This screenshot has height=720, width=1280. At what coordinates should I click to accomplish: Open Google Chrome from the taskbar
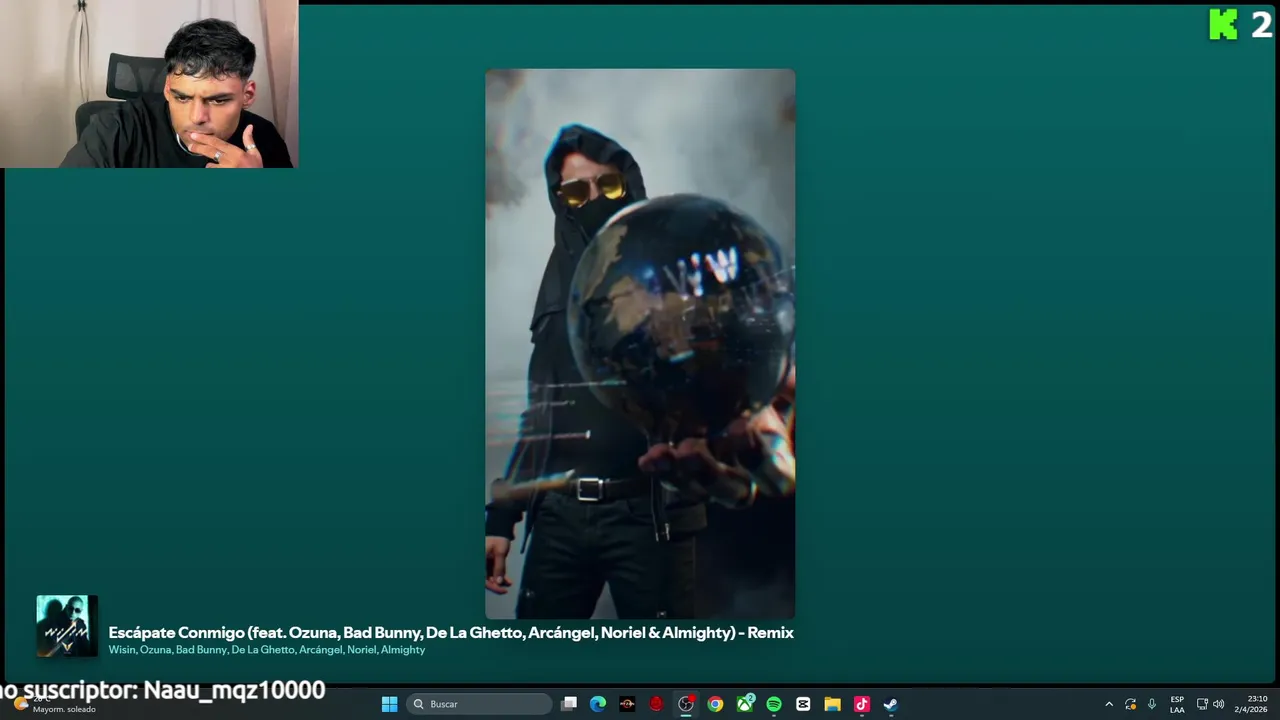coord(715,704)
